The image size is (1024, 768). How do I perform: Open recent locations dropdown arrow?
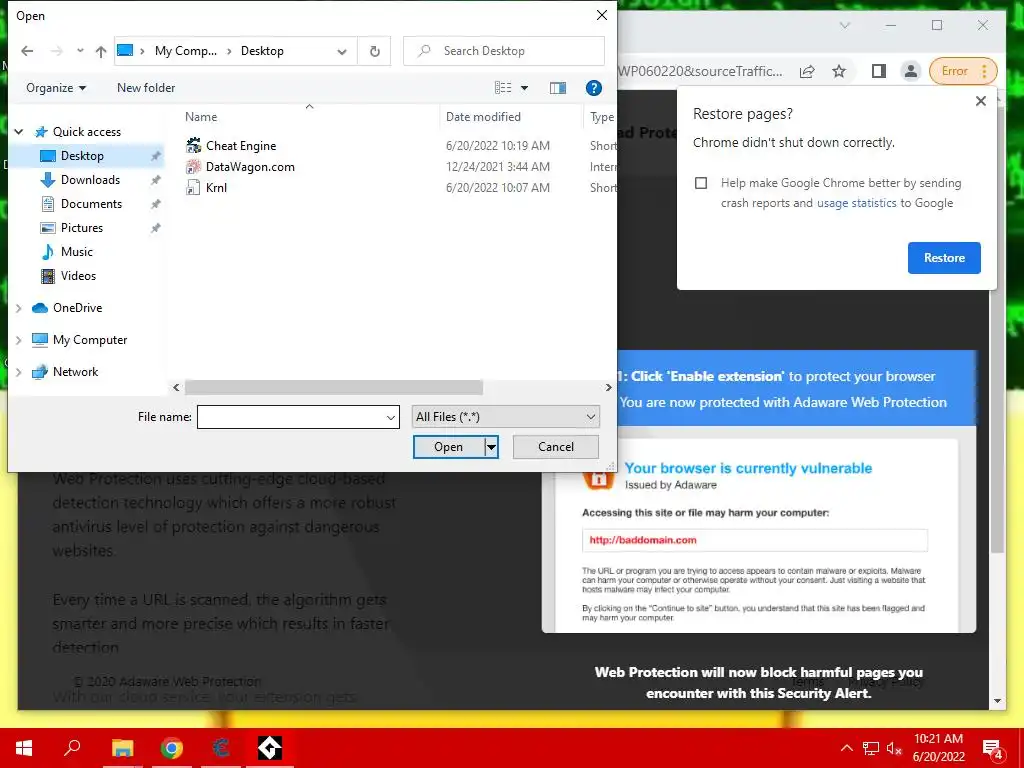coord(80,51)
